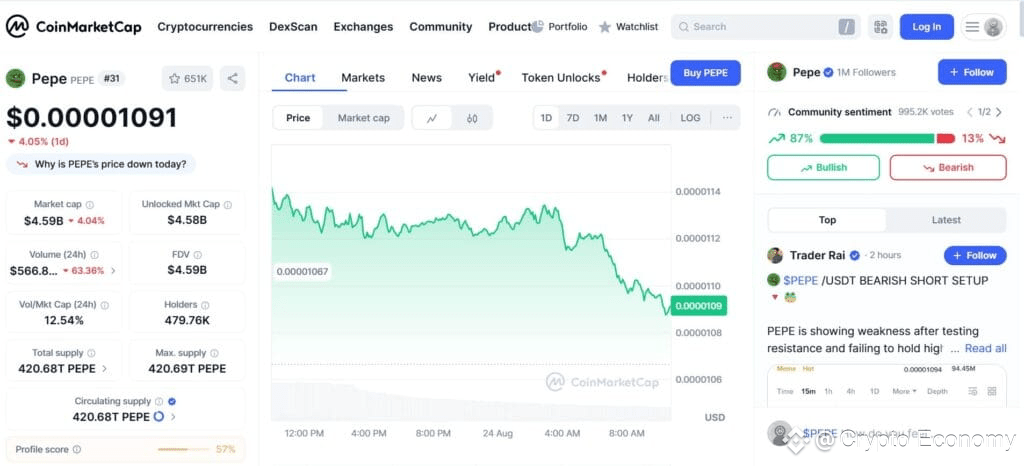Enable LOG scale on chart
This screenshot has width=1024, height=466.
click(690, 118)
